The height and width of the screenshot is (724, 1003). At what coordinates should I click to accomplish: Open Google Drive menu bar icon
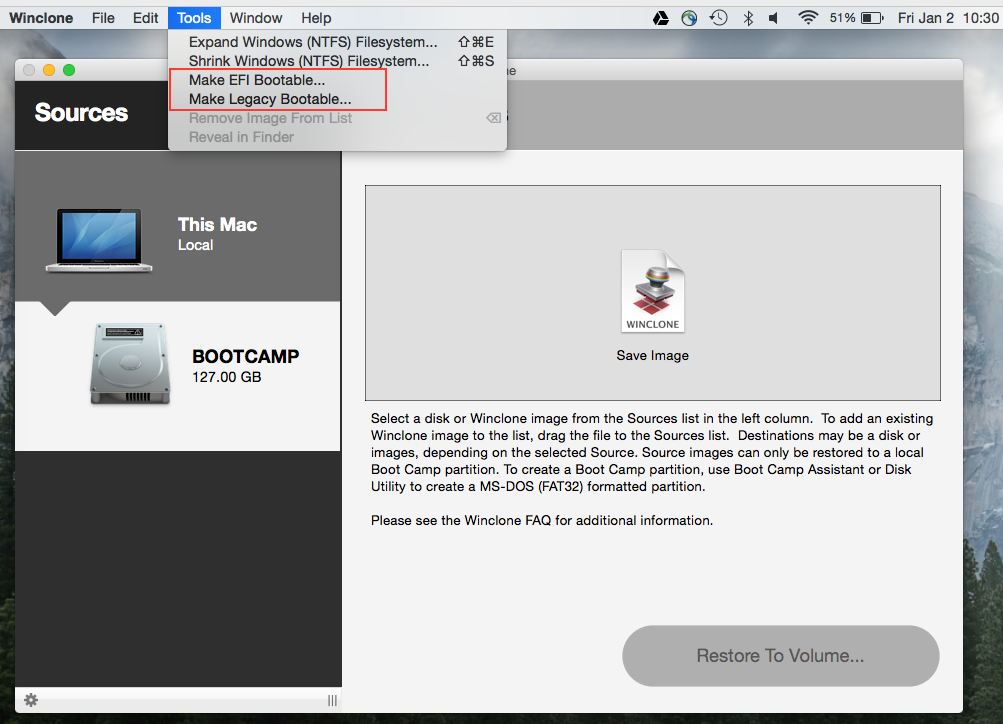(x=661, y=18)
